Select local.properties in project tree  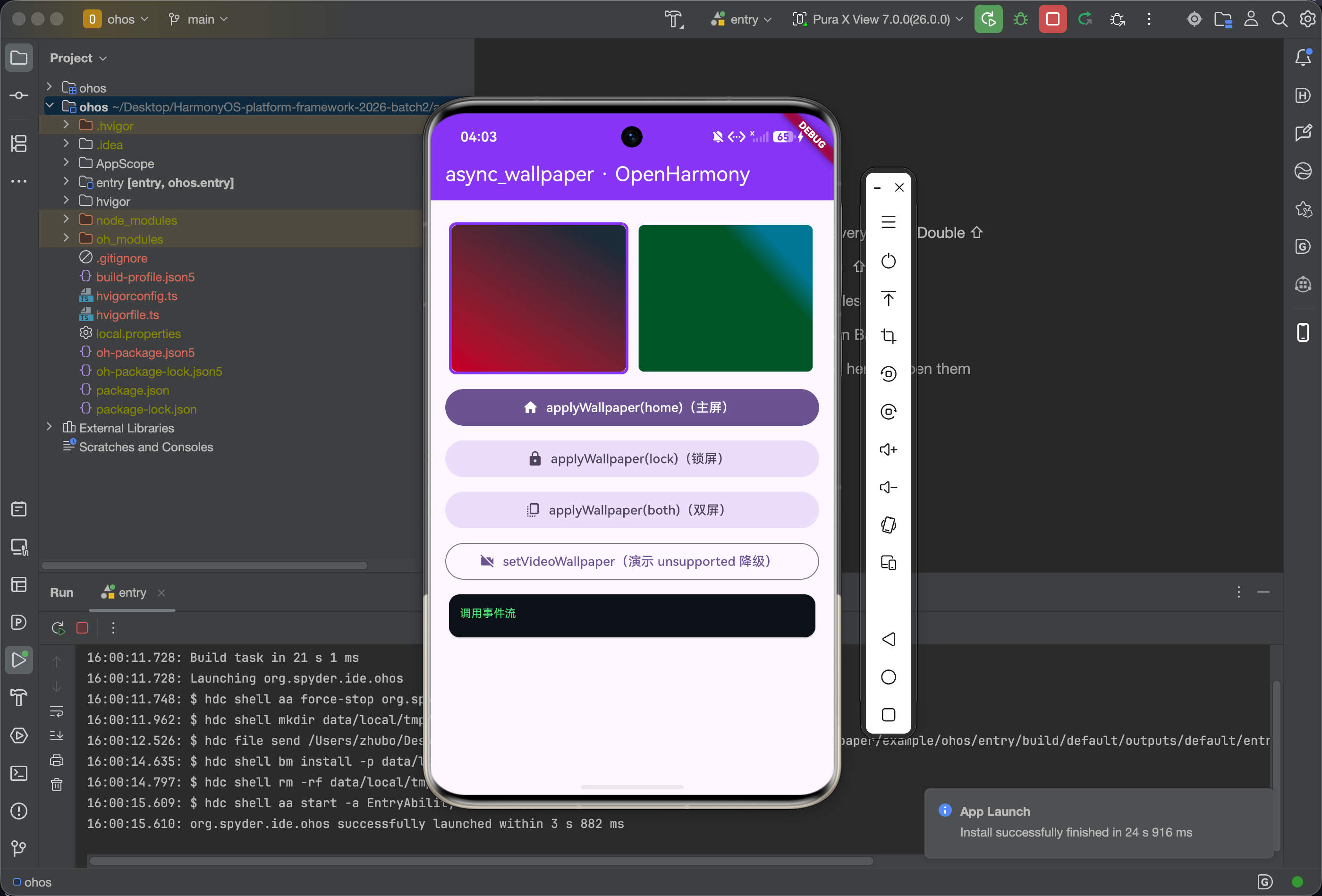click(138, 333)
